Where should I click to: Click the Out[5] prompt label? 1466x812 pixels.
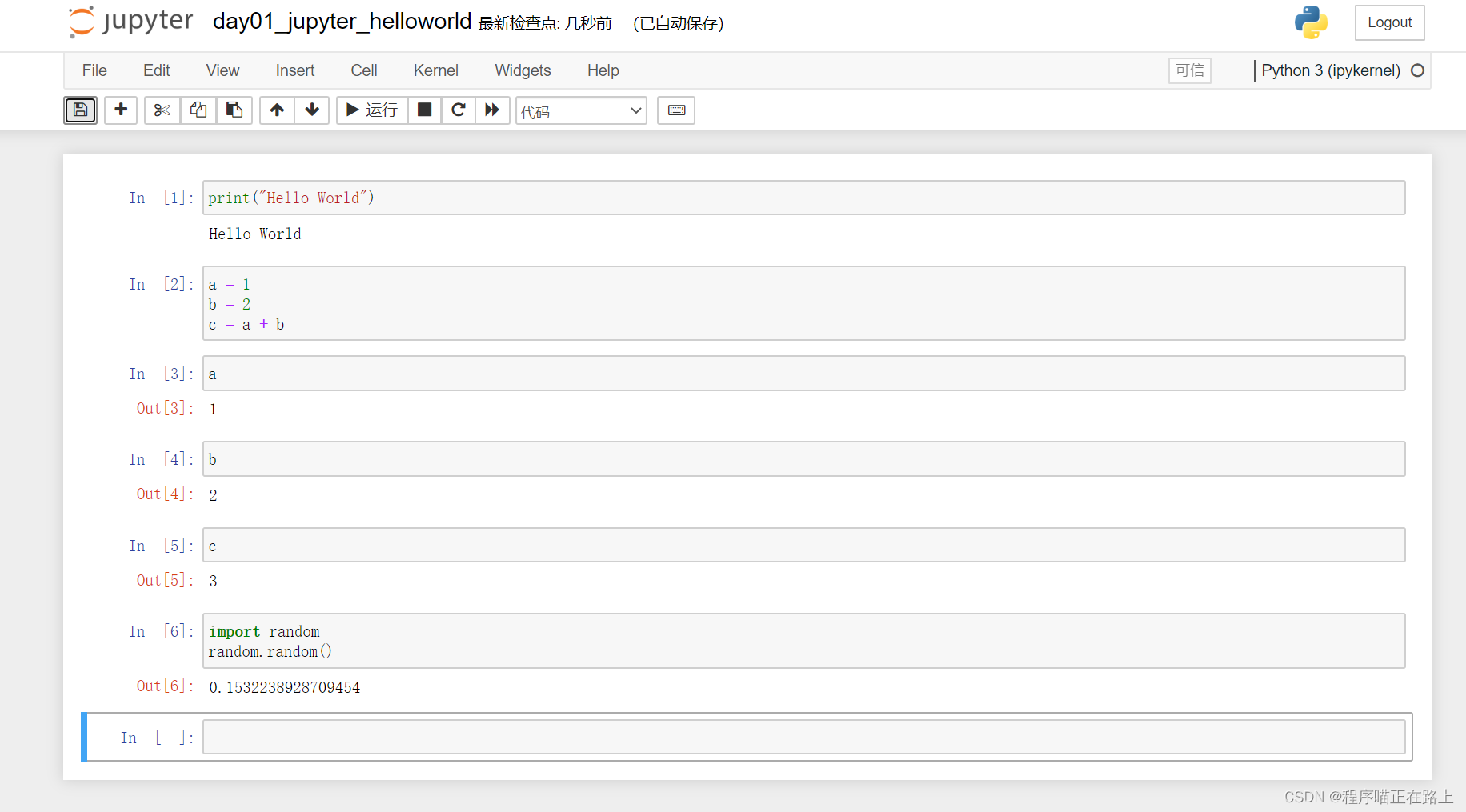(165, 580)
